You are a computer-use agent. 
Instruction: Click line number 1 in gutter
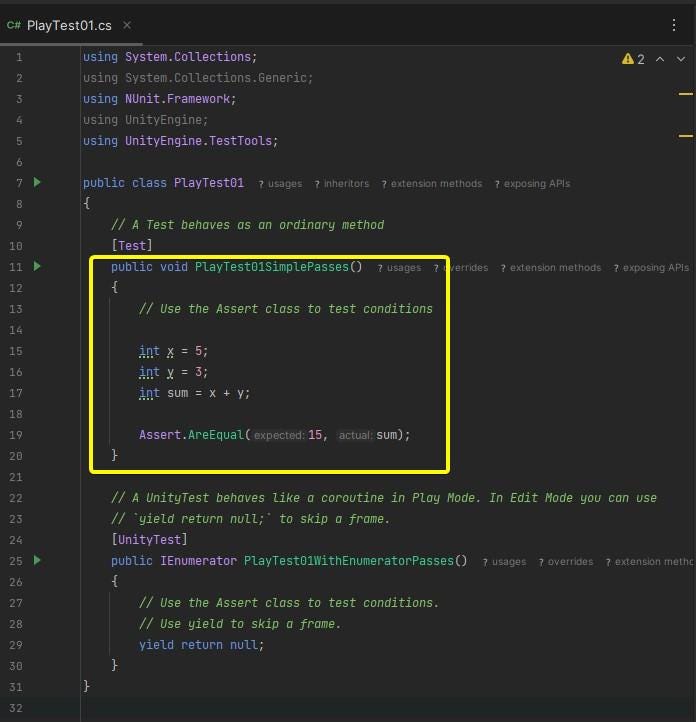pyautogui.click(x=19, y=57)
